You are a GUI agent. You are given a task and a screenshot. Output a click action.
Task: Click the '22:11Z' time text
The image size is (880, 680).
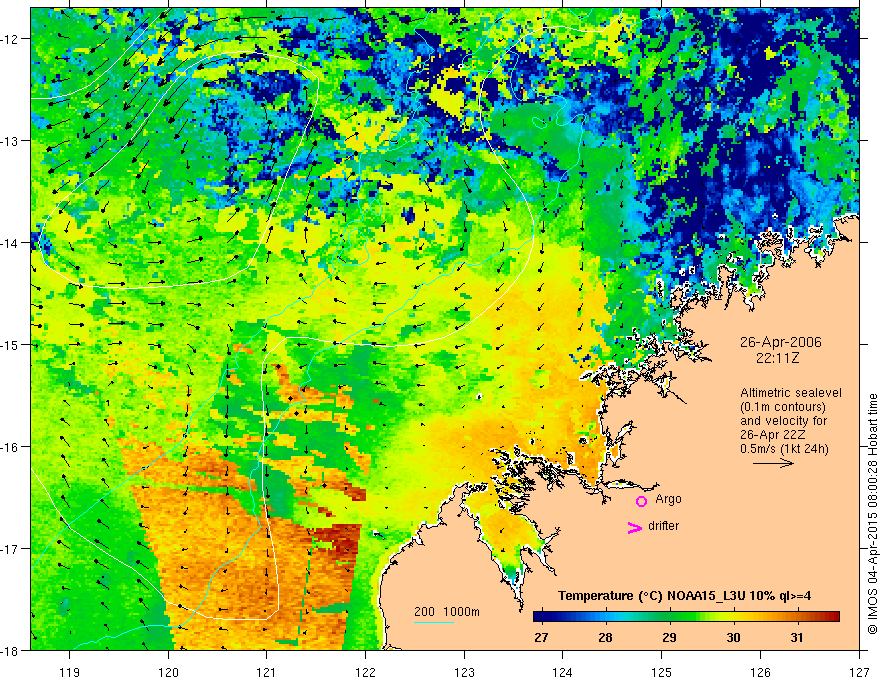(777, 358)
